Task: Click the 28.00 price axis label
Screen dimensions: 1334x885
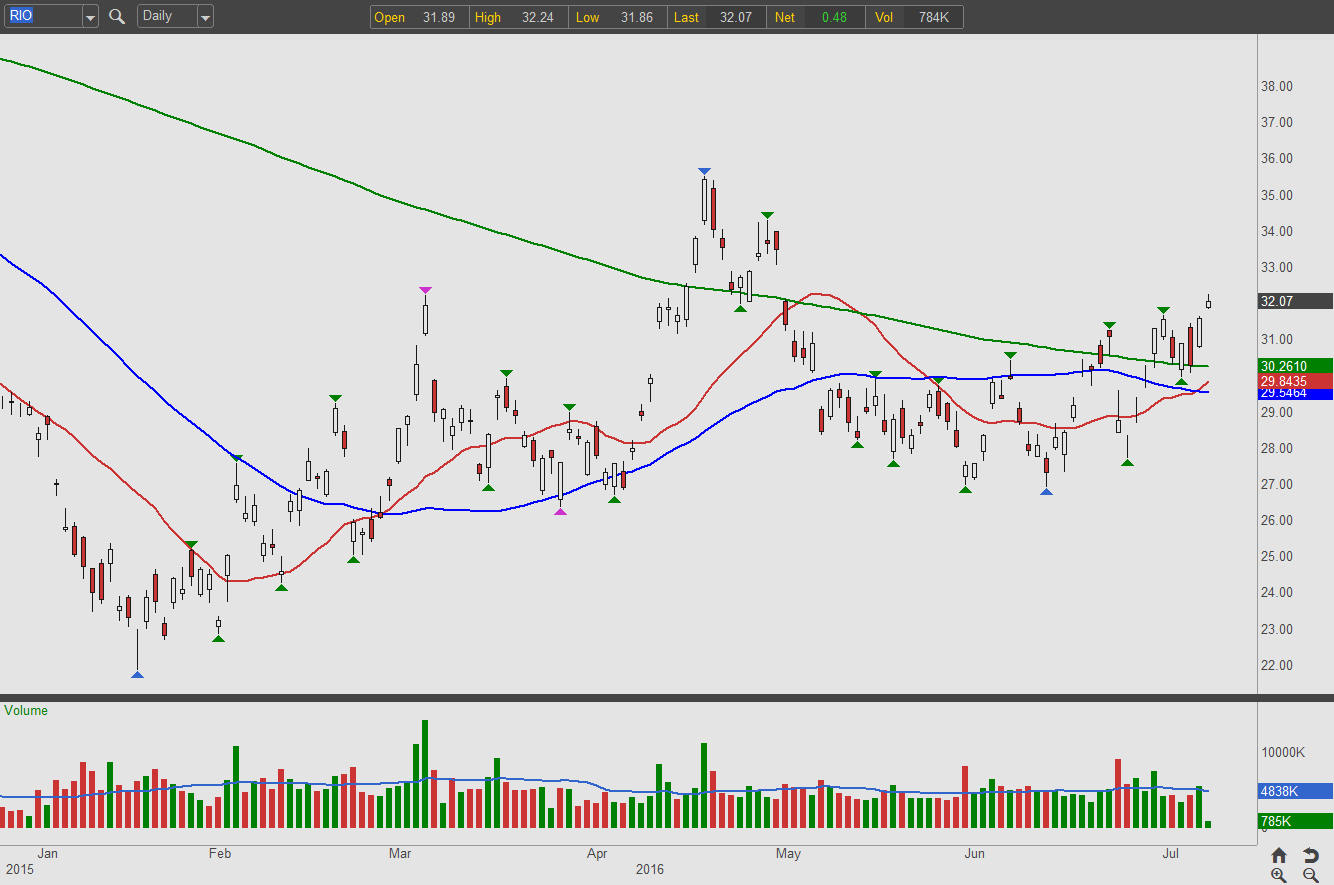Action: (1278, 448)
